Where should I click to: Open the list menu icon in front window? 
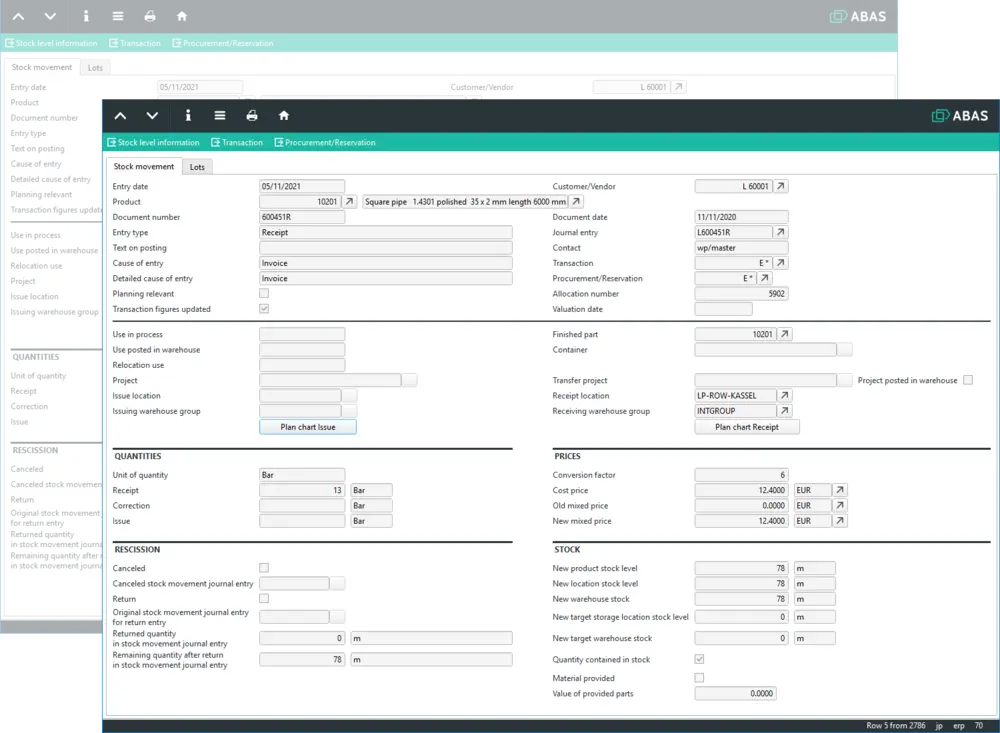(220, 115)
